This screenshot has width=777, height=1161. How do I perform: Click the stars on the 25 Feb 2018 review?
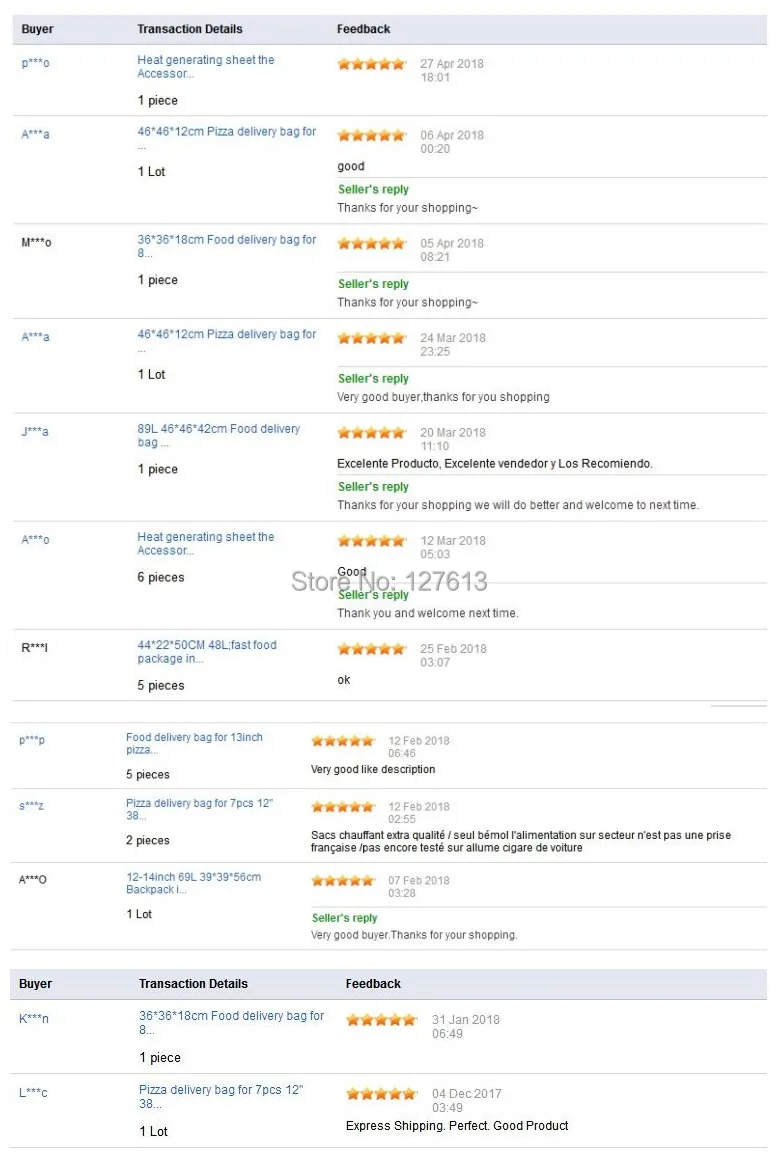pyautogui.click(x=372, y=649)
